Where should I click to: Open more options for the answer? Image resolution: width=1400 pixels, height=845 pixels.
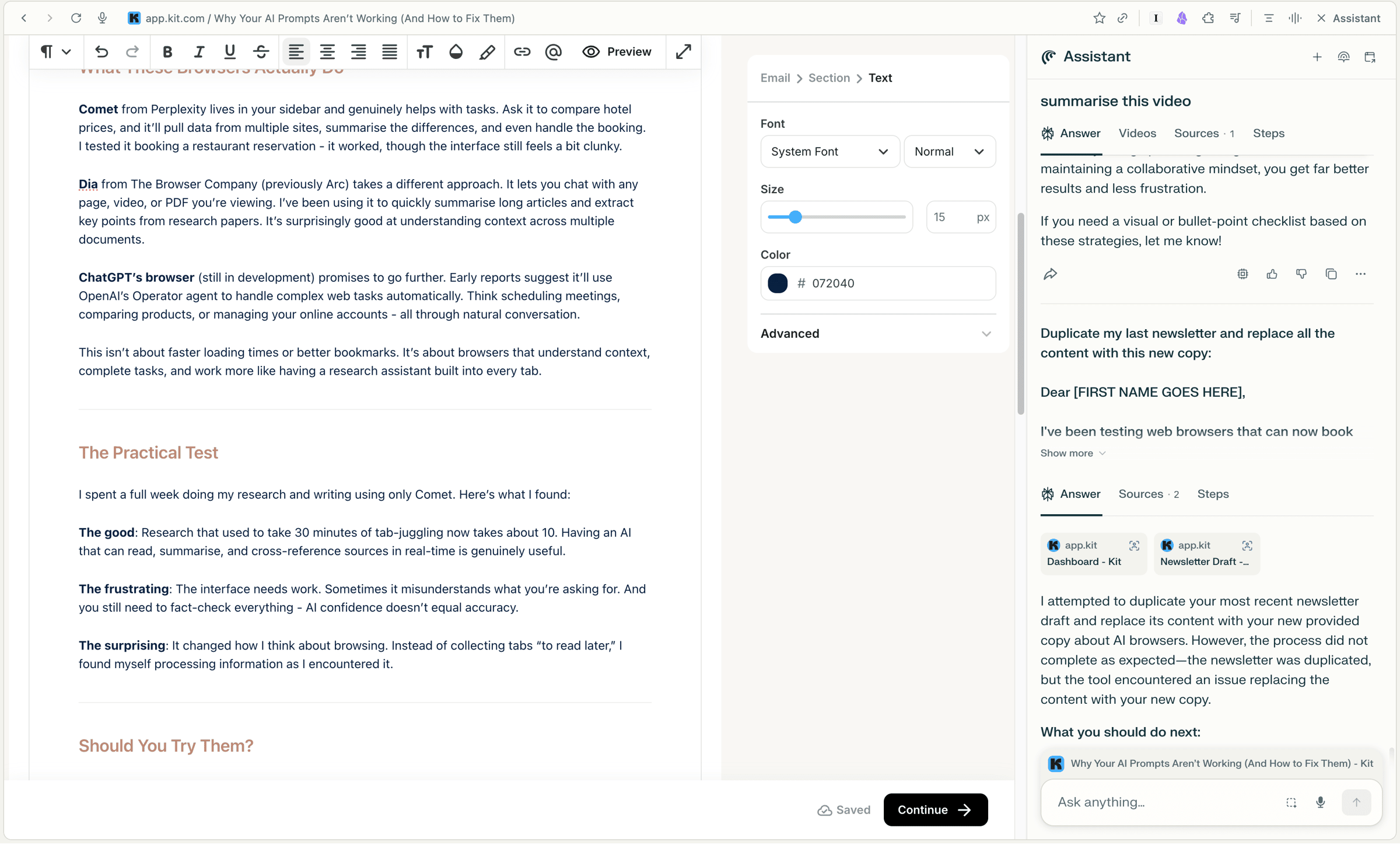[x=1360, y=274]
